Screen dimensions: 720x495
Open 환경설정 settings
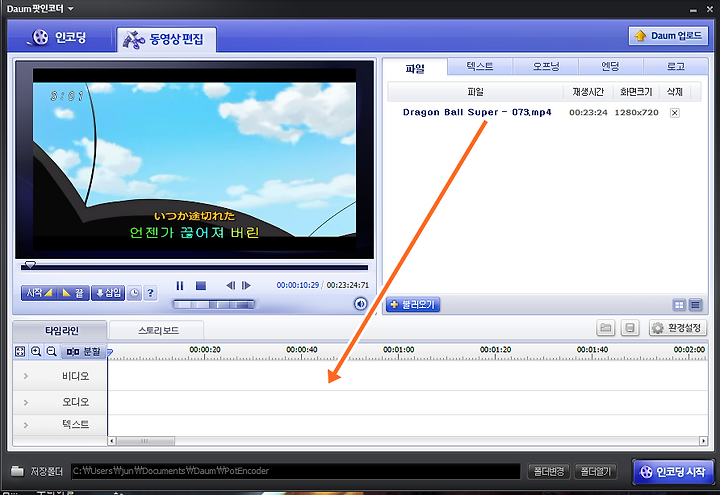tap(678, 328)
